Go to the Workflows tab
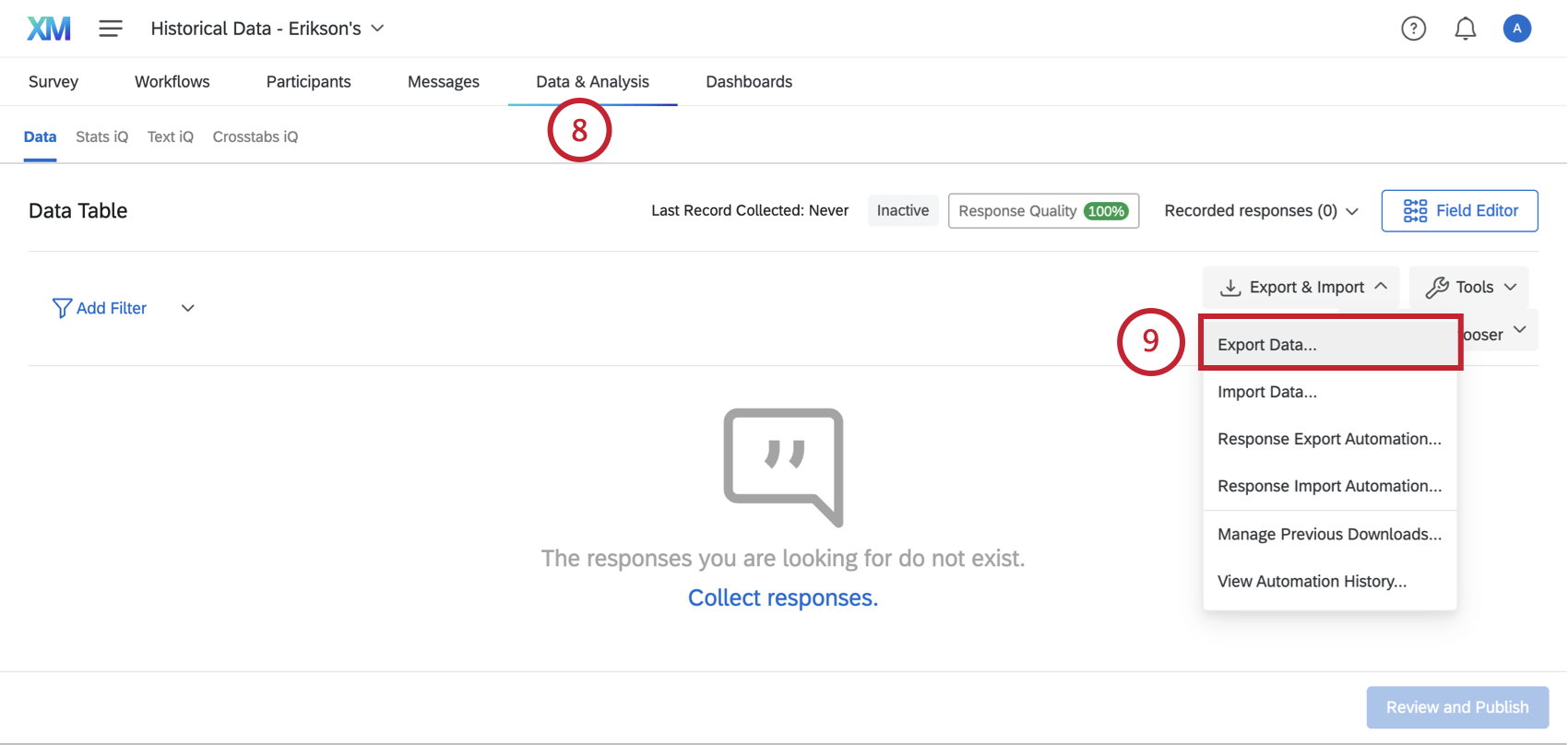This screenshot has height=745, width=1568. (x=172, y=82)
